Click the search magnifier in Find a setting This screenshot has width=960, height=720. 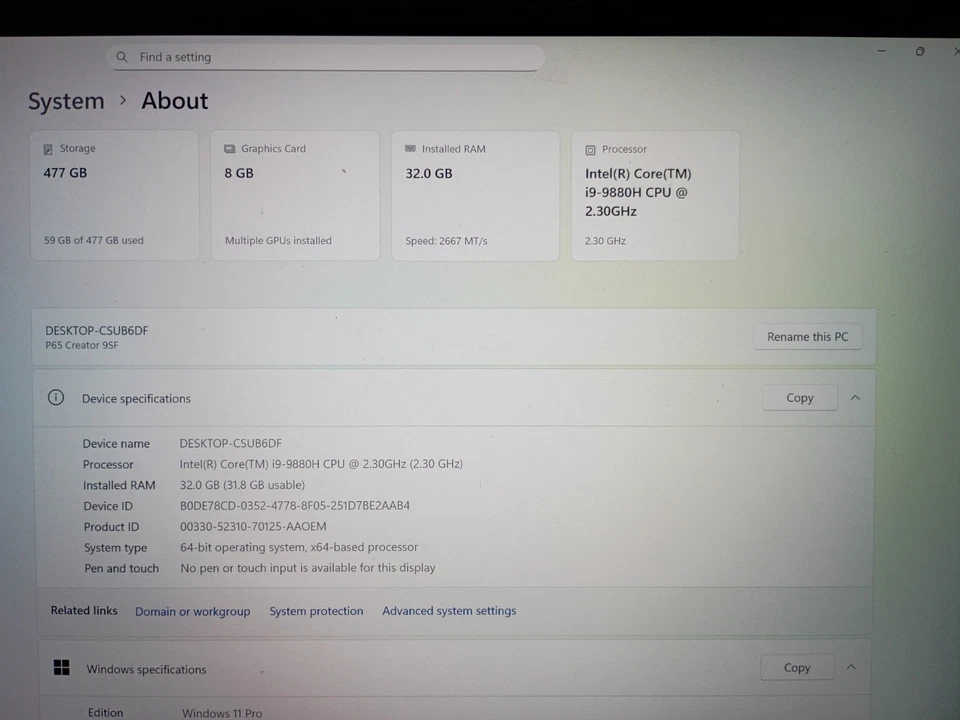[x=121, y=57]
